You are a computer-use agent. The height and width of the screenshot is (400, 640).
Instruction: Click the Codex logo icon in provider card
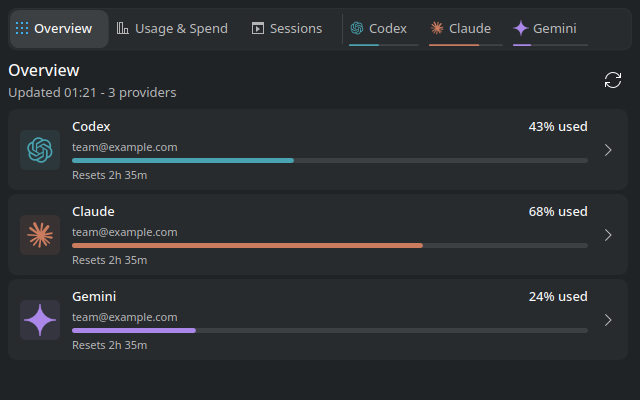(40, 150)
